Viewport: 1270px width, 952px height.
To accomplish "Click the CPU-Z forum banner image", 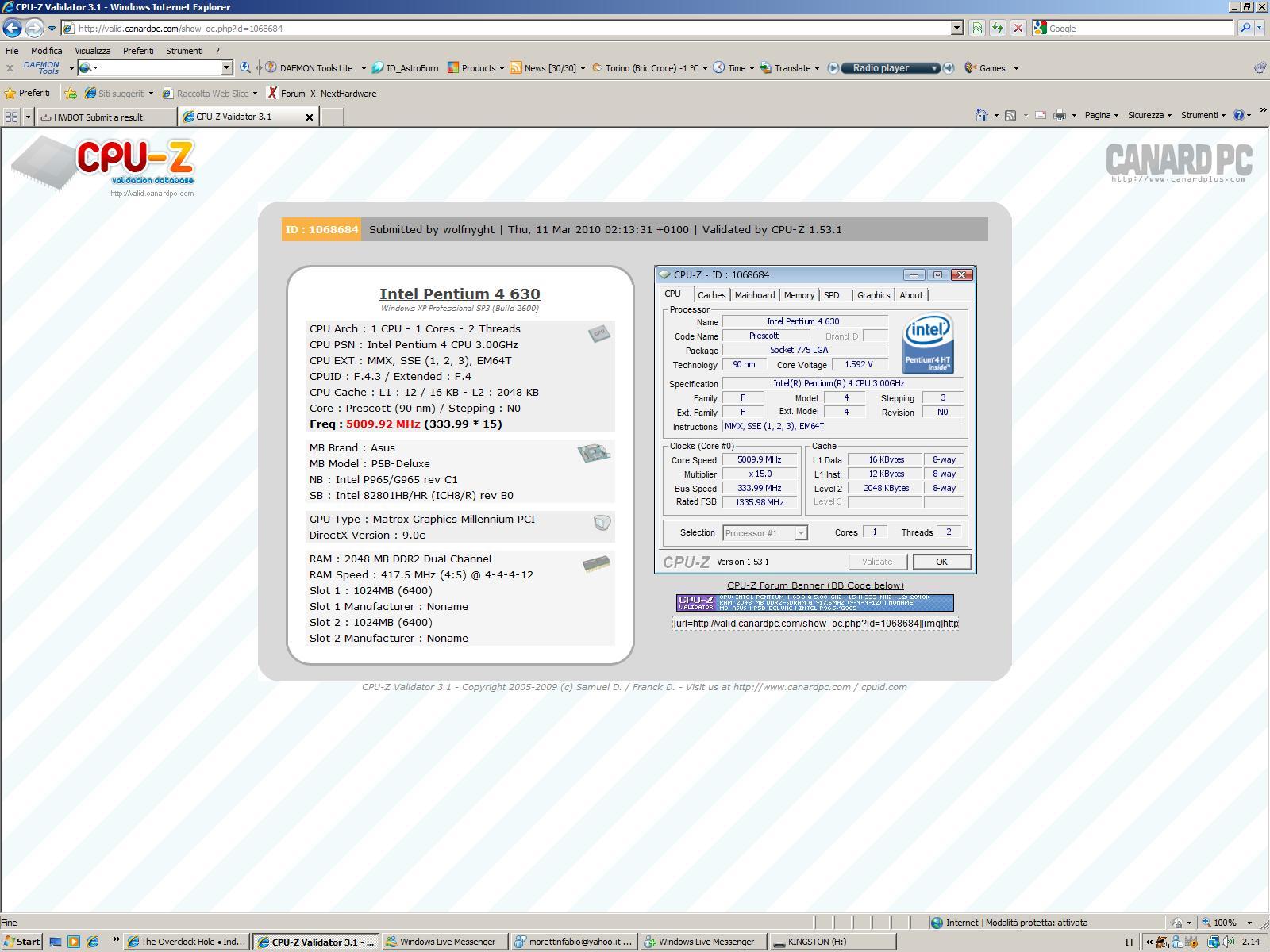I will [x=814, y=603].
